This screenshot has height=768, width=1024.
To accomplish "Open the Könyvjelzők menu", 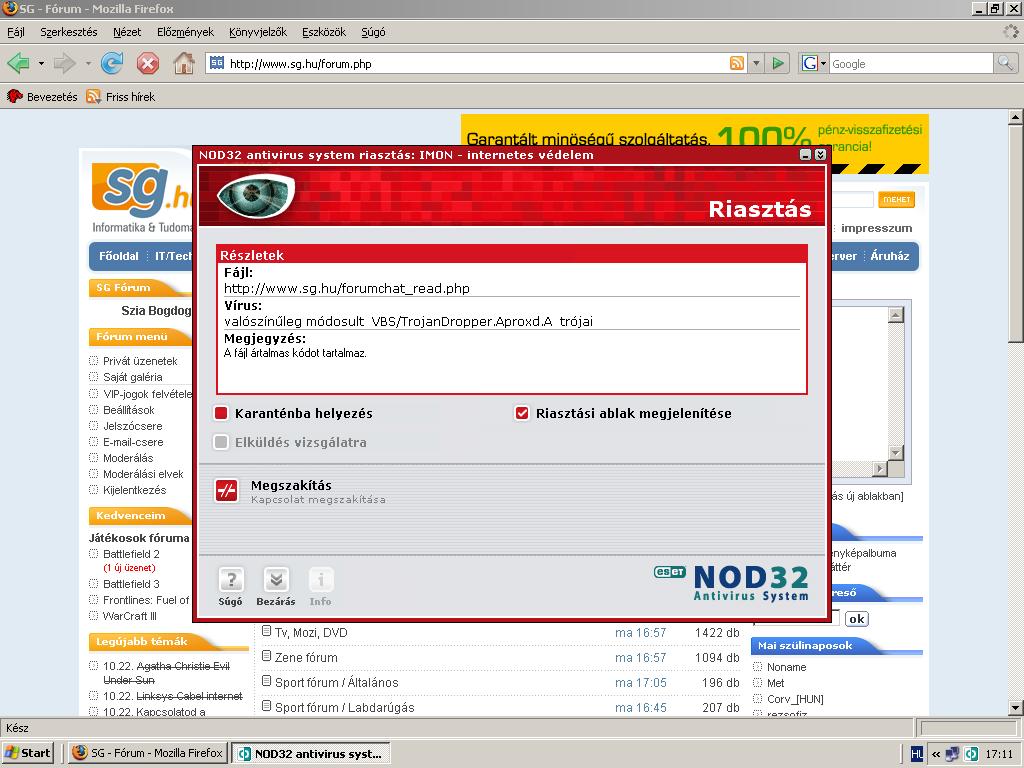I will pos(257,32).
